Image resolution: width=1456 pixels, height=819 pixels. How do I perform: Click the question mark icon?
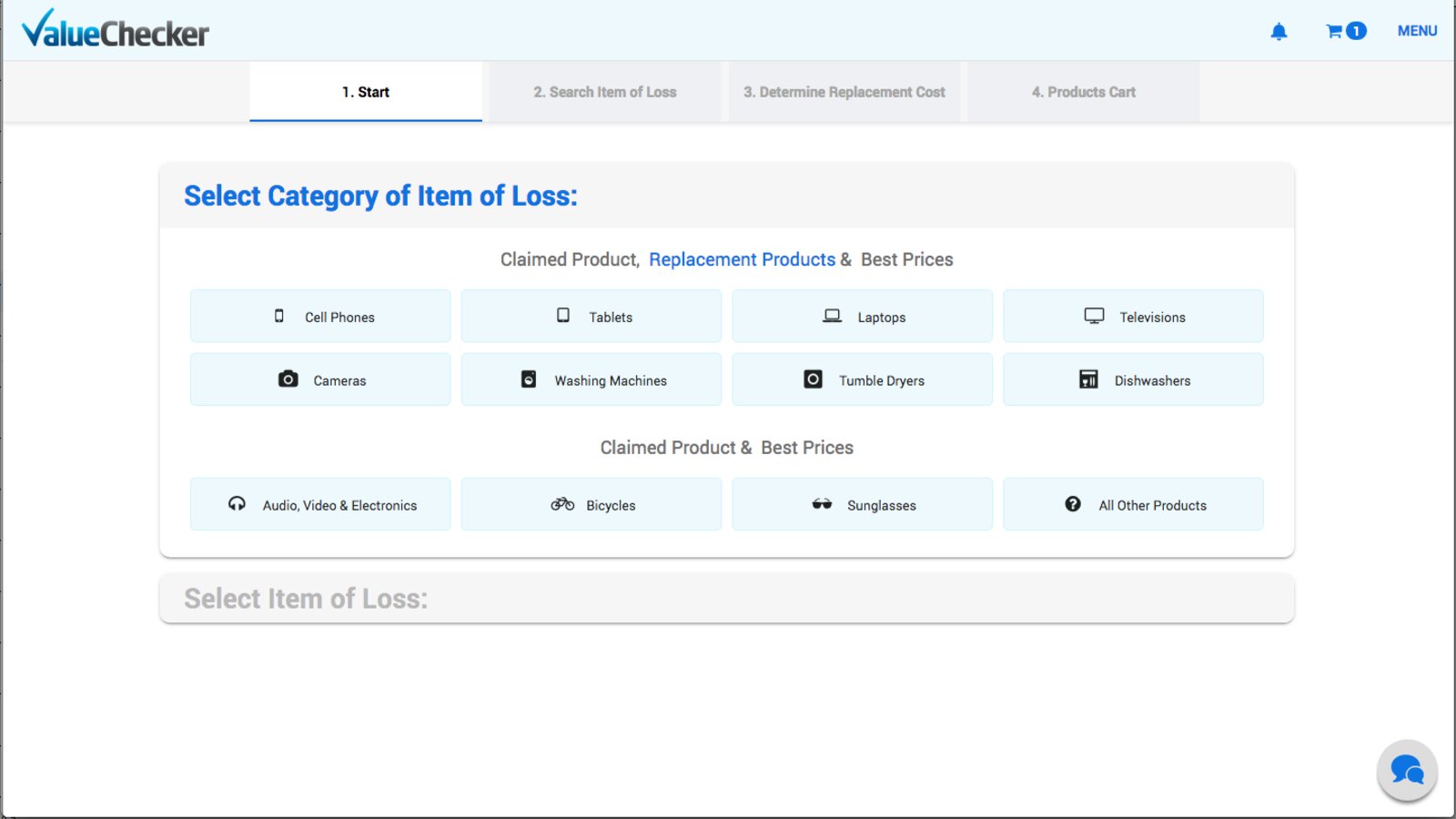pyautogui.click(x=1073, y=503)
